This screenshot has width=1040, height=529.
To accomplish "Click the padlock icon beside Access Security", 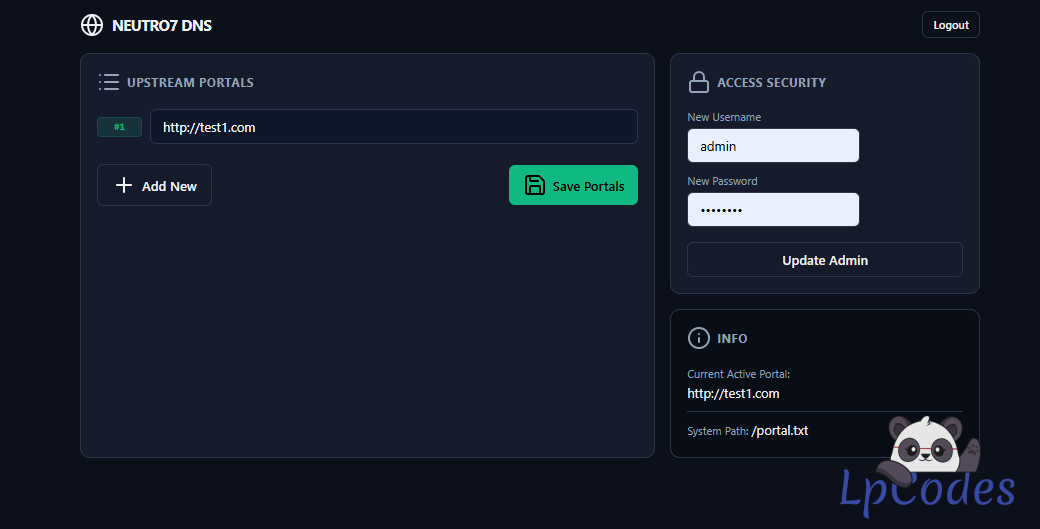I will (699, 82).
